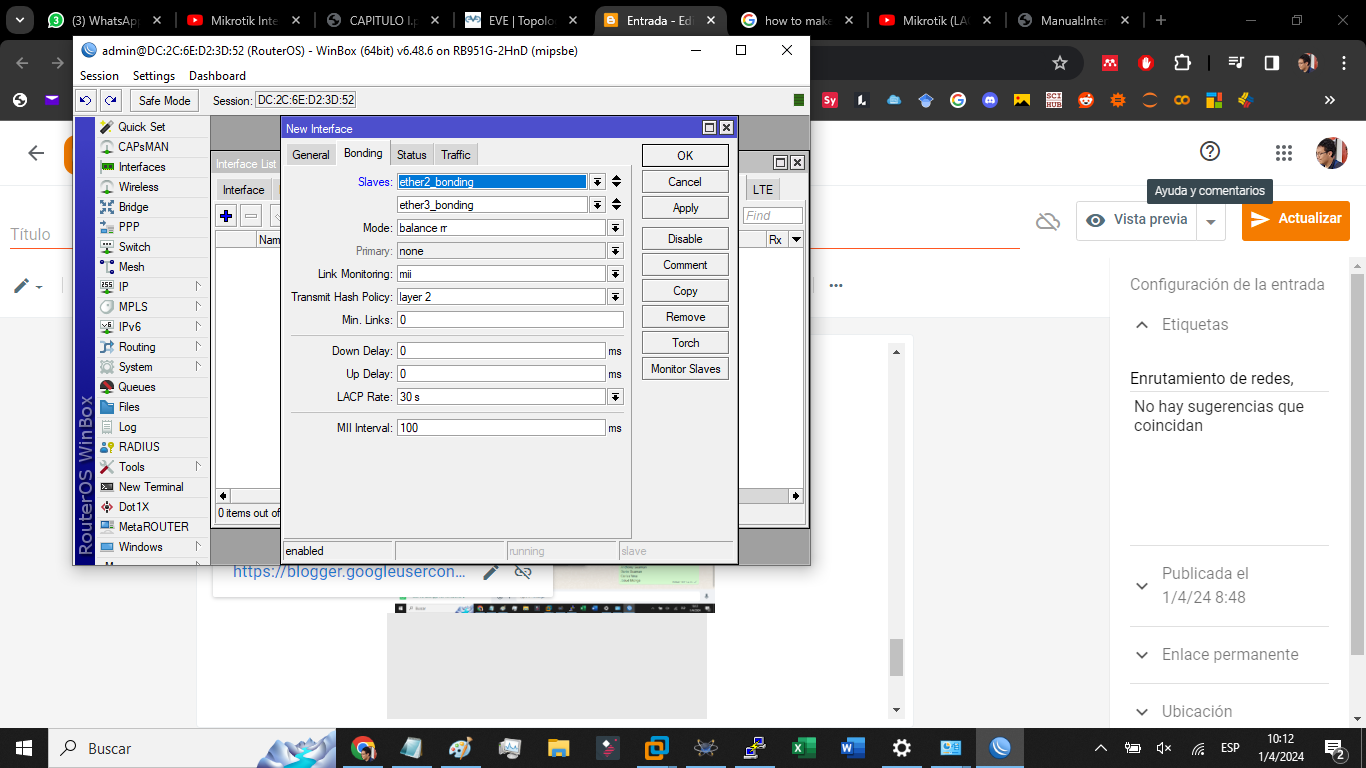1366x768 pixels.
Task: Collapse the Etiquetas section
Action: point(1141,324)
